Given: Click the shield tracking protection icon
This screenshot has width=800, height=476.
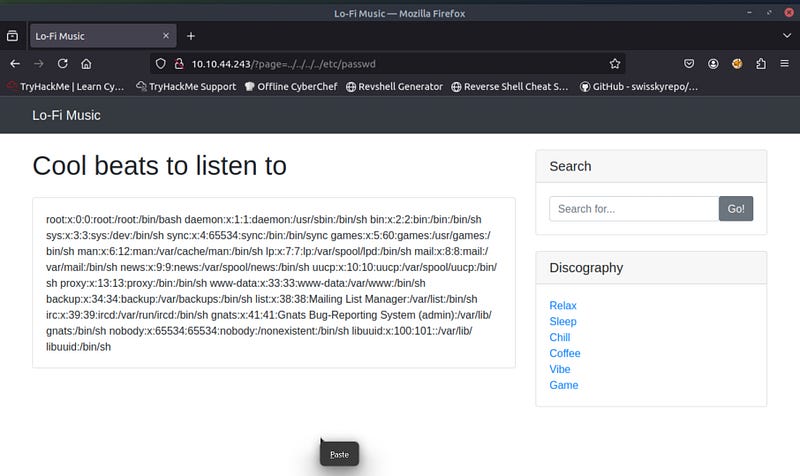Looking at the screenshot, I should click(x=159, y=63).
